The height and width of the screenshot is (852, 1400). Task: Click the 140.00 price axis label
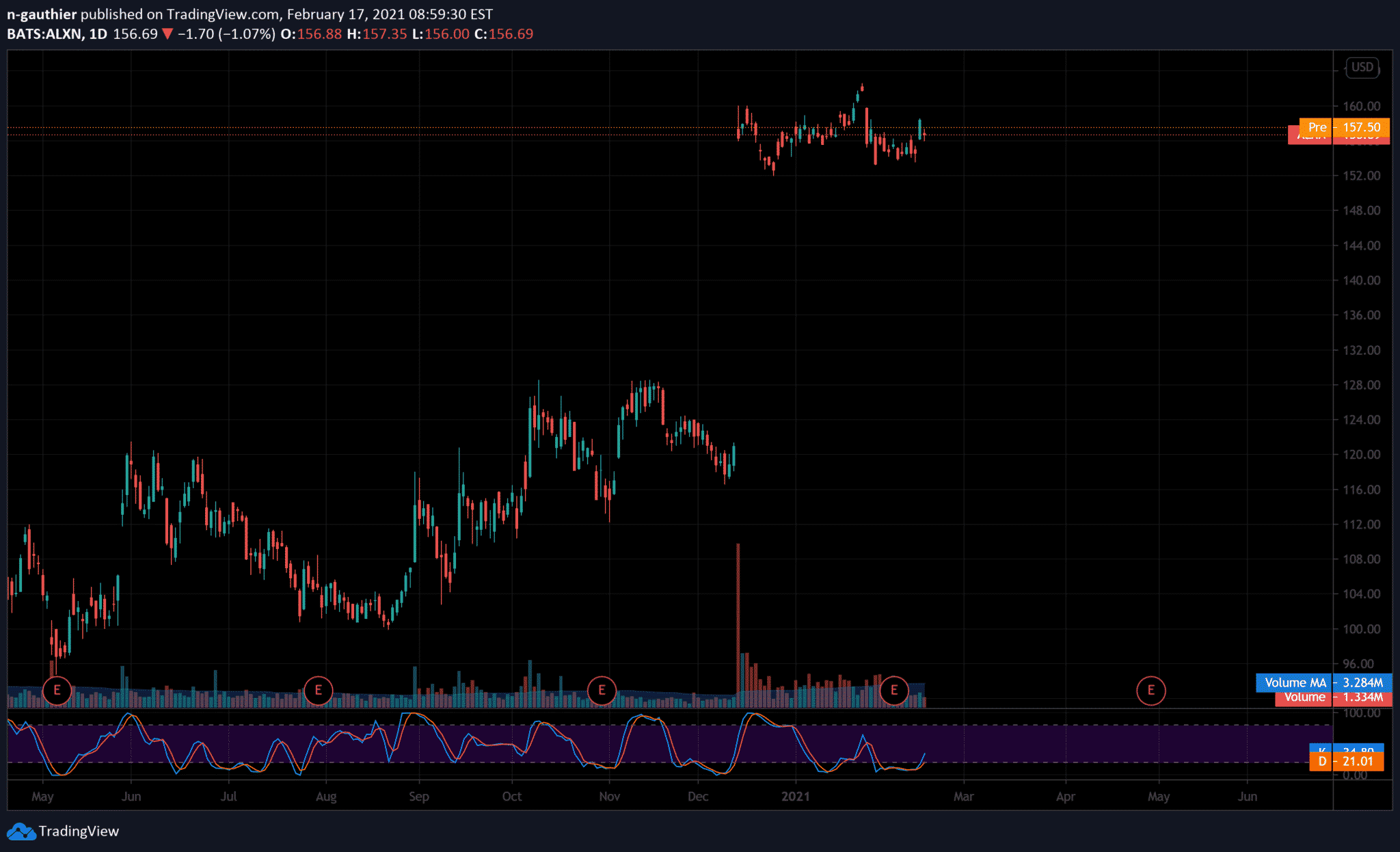click(1361, 280)
